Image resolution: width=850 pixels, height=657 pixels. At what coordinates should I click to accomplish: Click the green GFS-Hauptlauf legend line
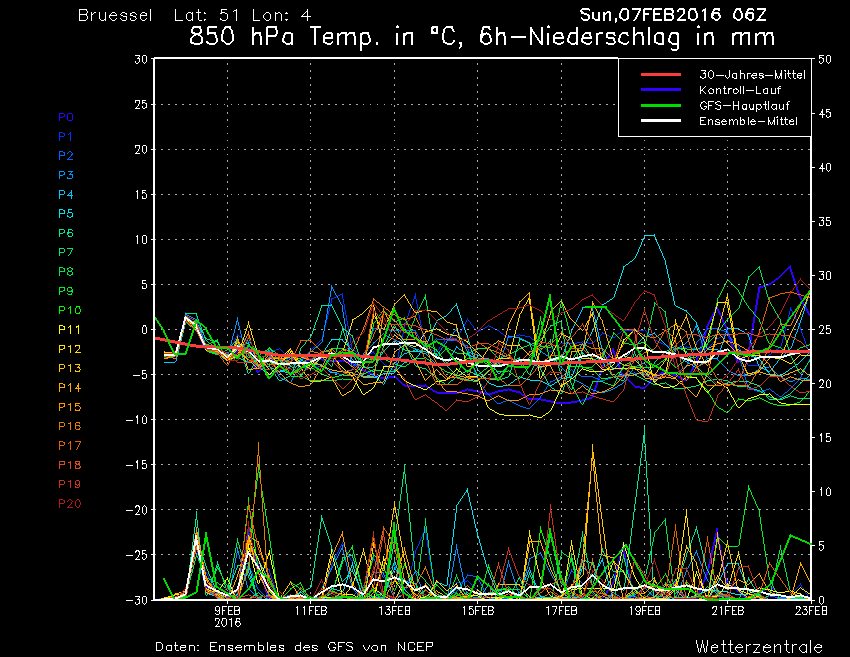[x=661, y=105]
